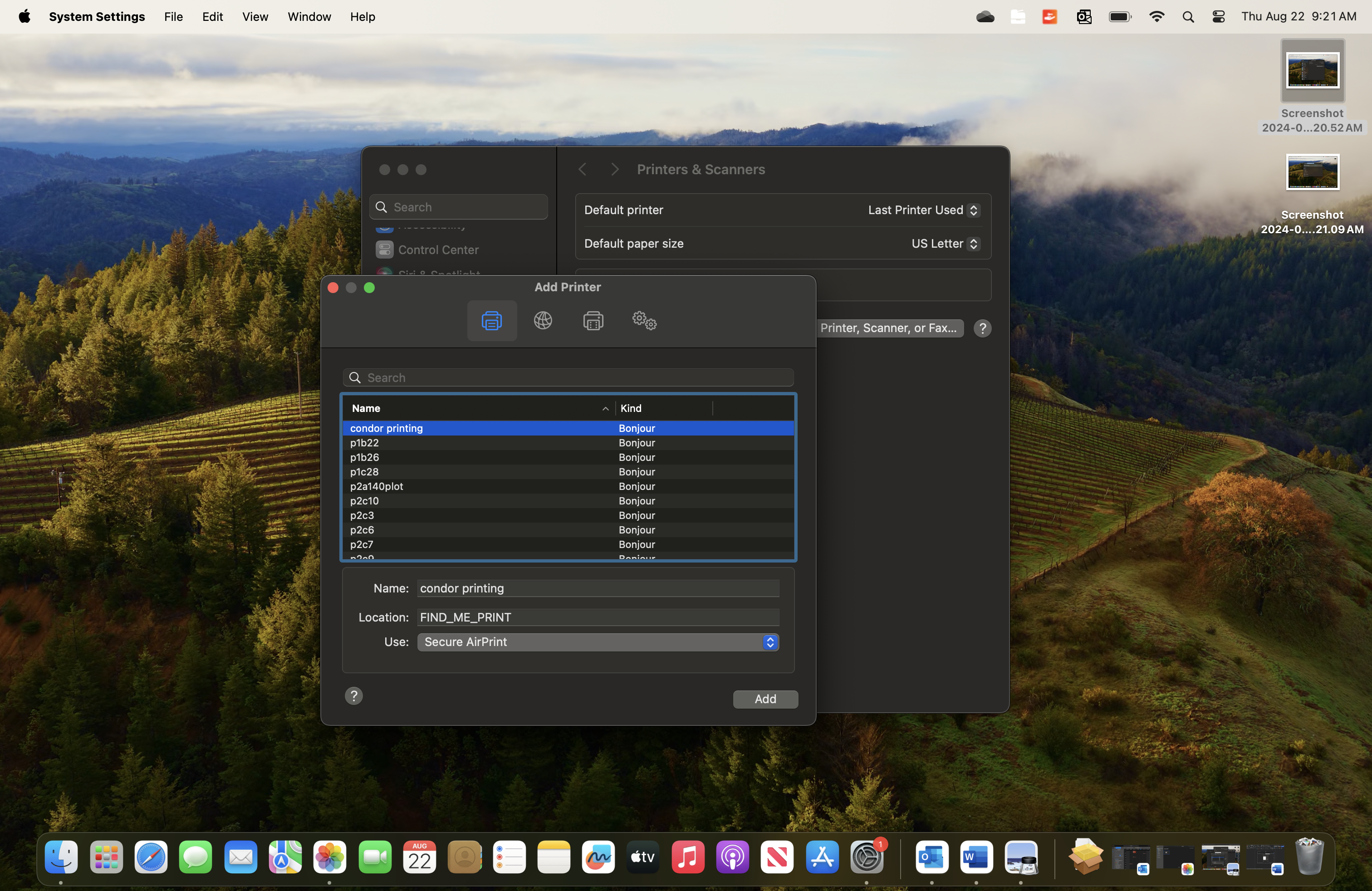Image resolution: width=1372 pixels, height=891 pixels.
Task: Select printer p1c28 in the list
Action: [568, 471]
